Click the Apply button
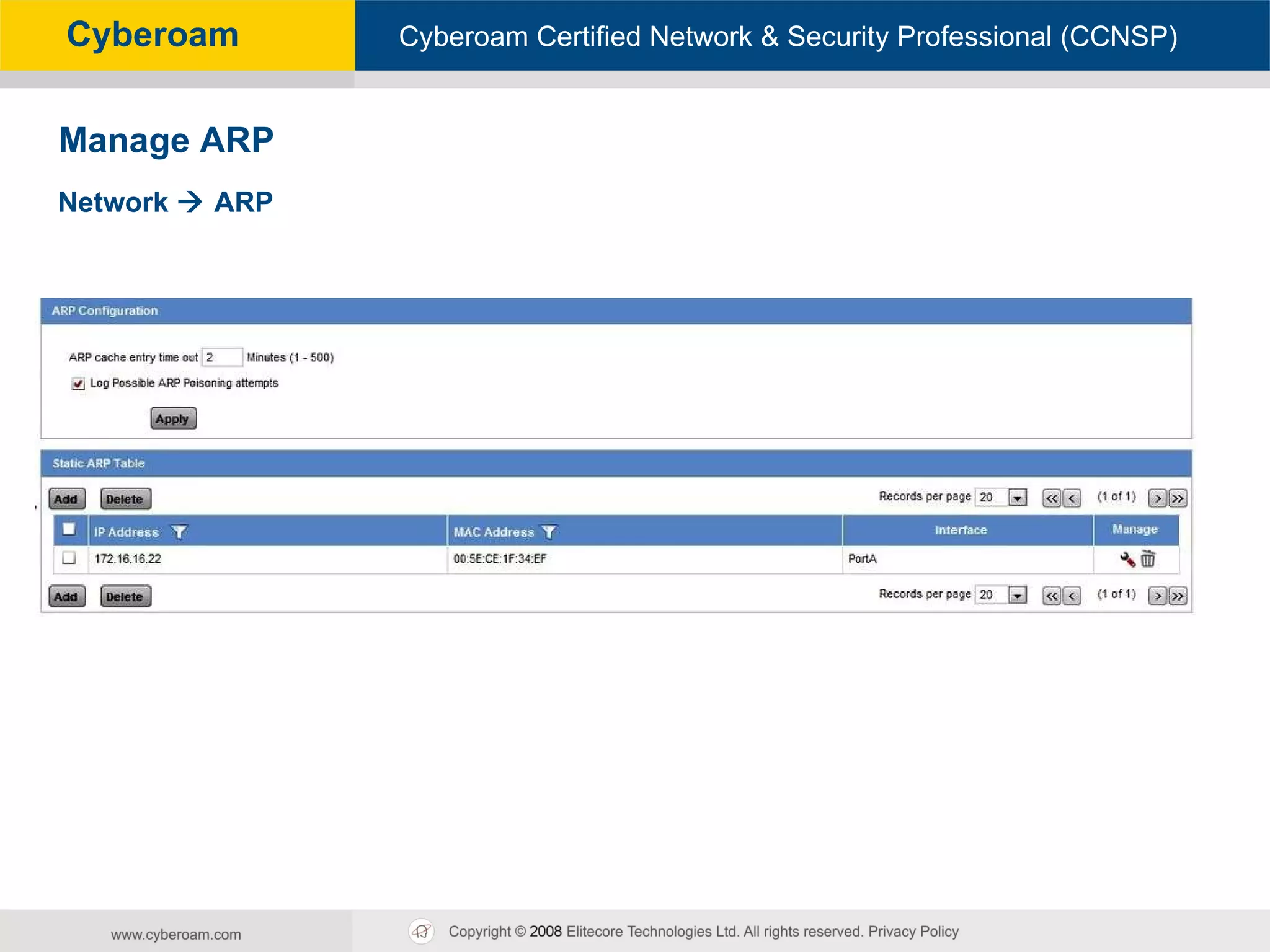This screenshot has height=952, width=1270. click(173, 418)
